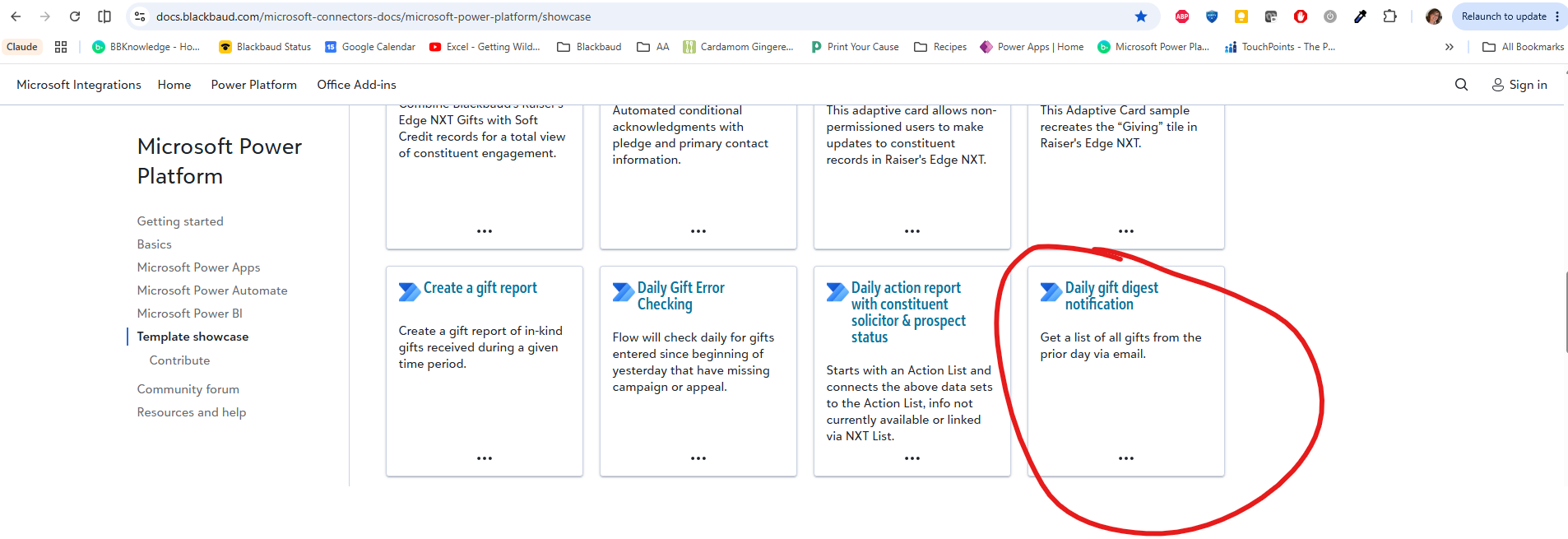This screenshot has width=1568, height=539.
Task: Expand ellipsis on Giving tile sample card
Action: coord(1126,231)
